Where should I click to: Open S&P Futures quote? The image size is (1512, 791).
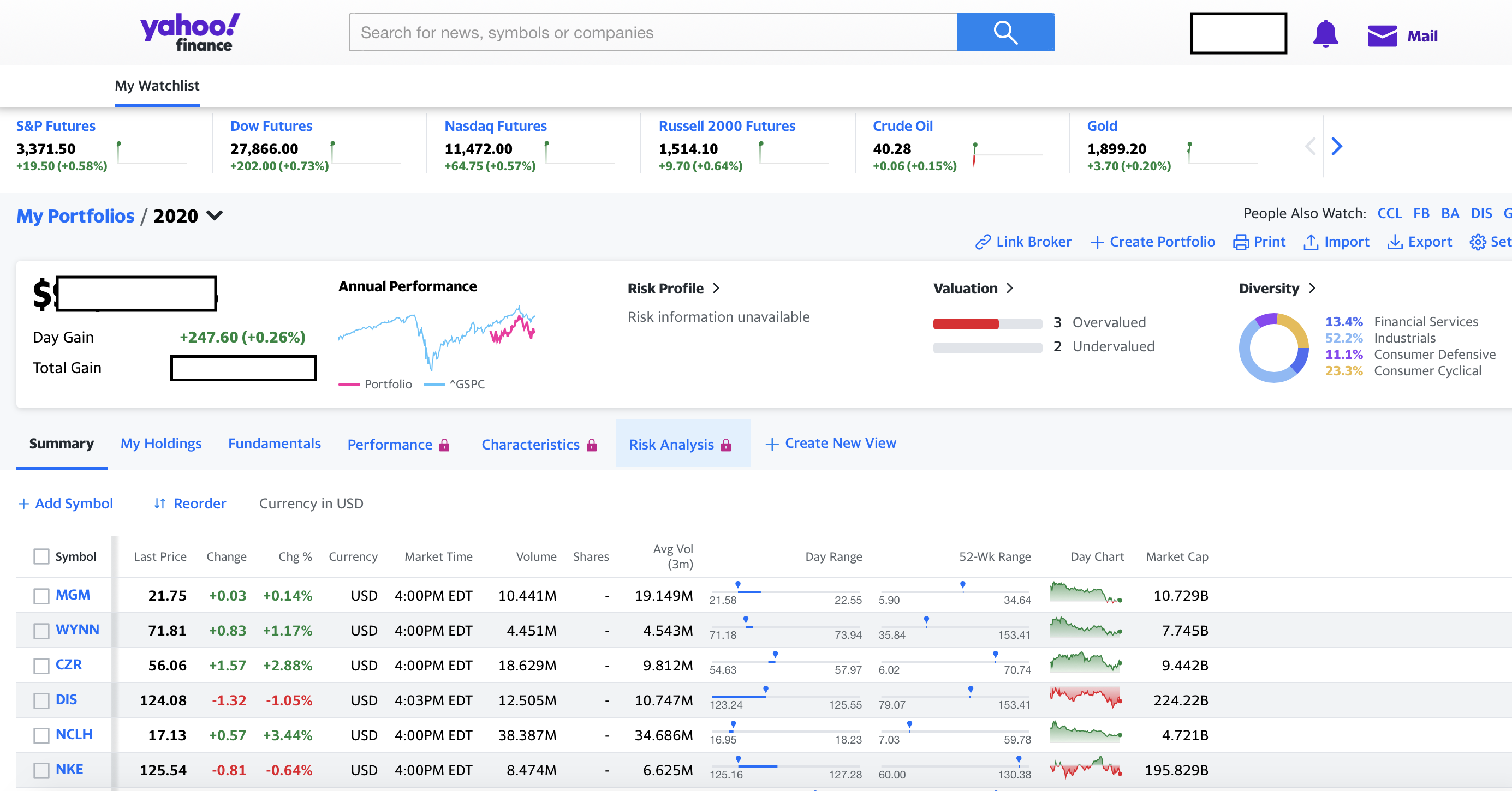point(56,126)
